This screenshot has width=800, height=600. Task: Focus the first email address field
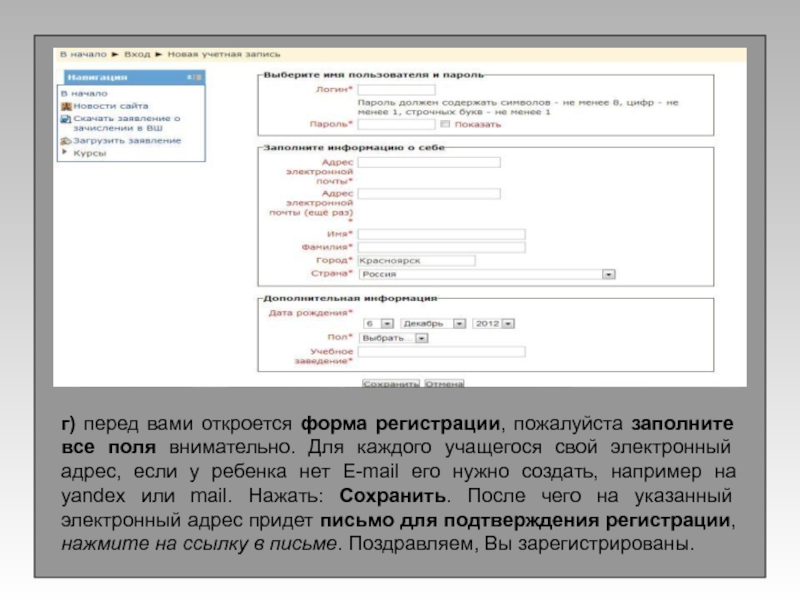429,162
